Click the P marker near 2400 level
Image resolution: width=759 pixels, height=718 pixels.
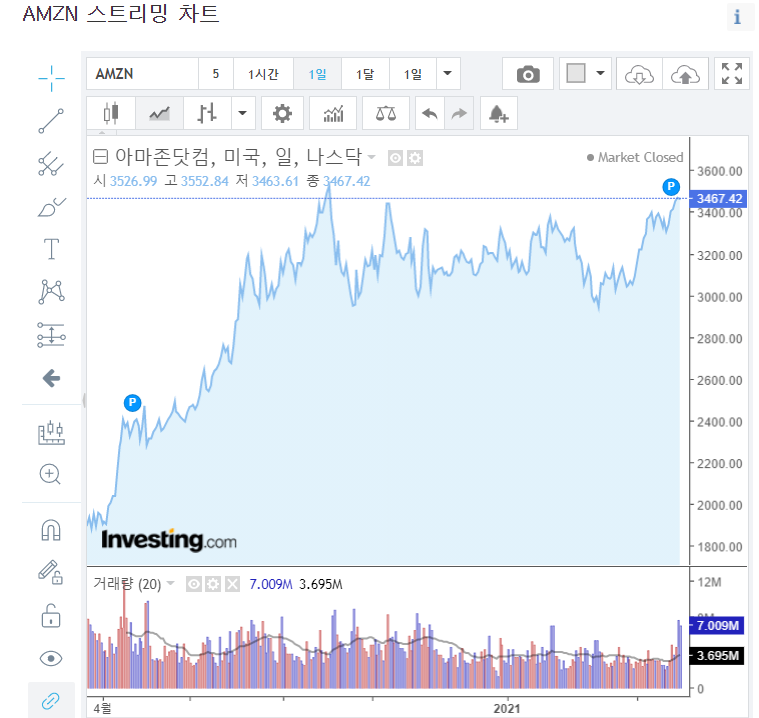click(132, 402)
